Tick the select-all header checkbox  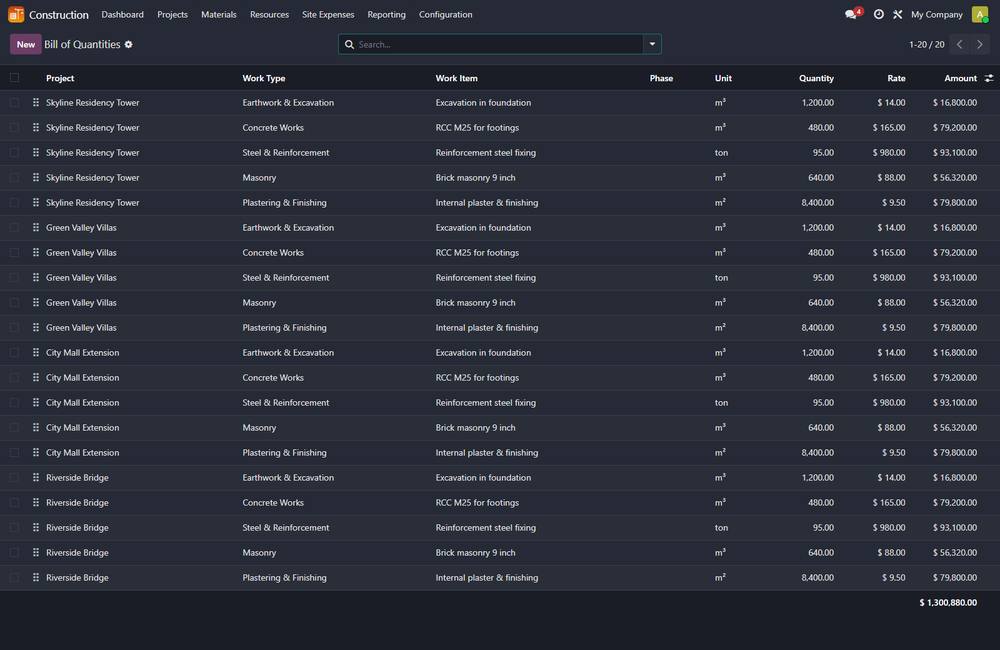[14, 78]
